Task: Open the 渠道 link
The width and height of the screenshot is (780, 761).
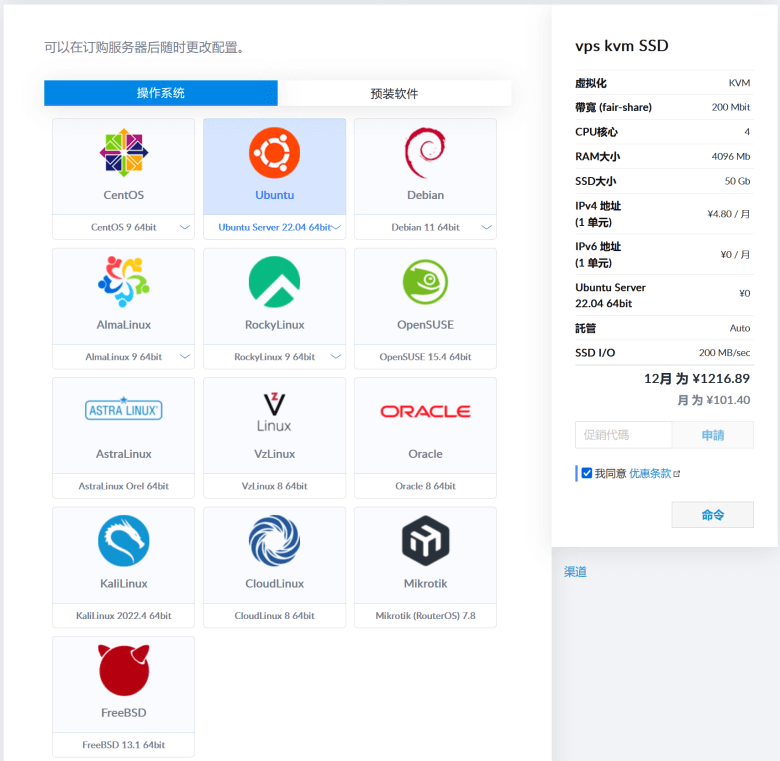Action: (575, 572)
